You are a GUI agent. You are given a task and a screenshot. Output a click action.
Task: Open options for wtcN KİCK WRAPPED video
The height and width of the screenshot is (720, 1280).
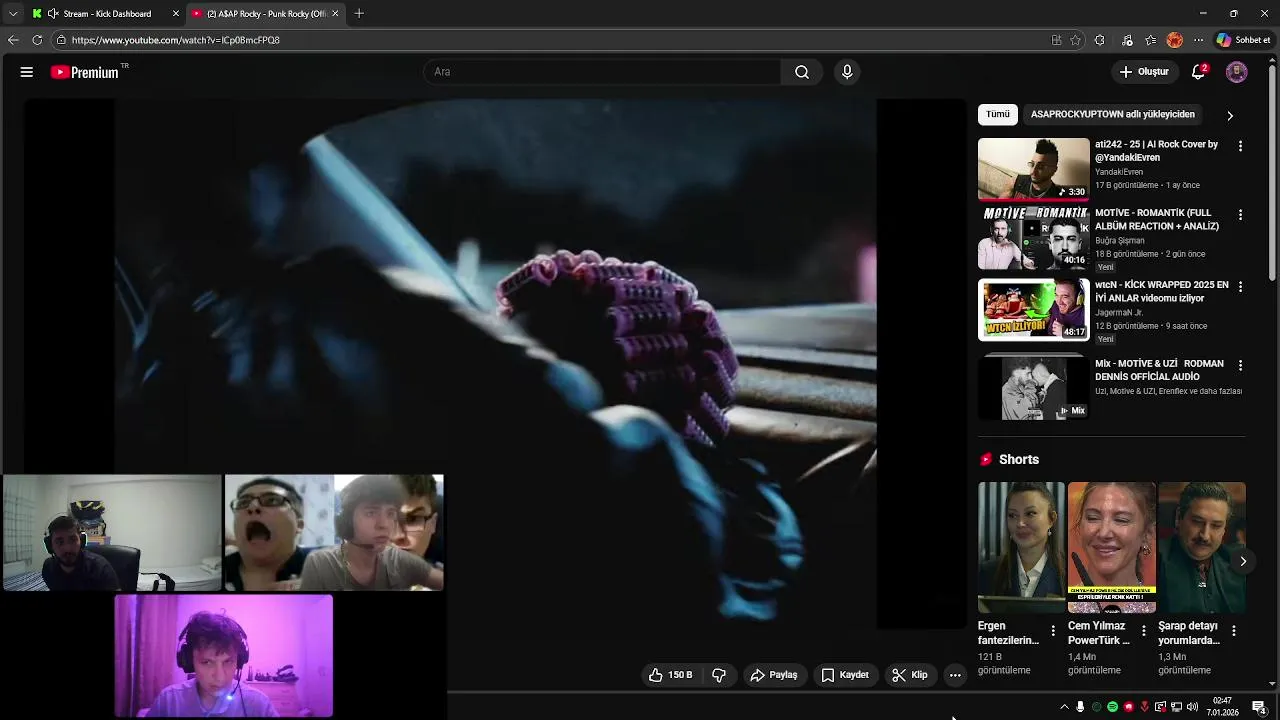[x=1240, y=286]
